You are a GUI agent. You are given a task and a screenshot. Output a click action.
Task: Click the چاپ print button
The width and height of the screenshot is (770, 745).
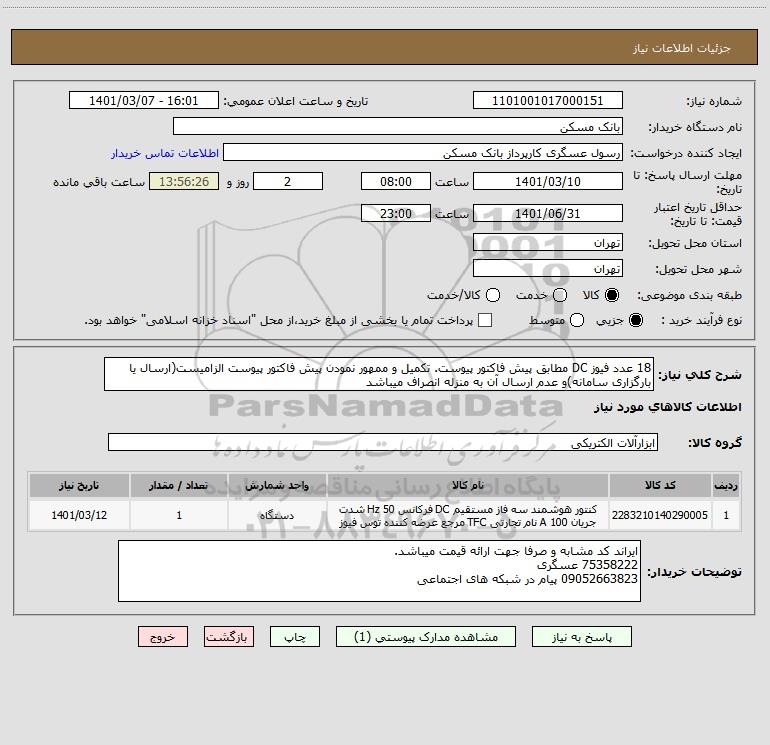295,637
